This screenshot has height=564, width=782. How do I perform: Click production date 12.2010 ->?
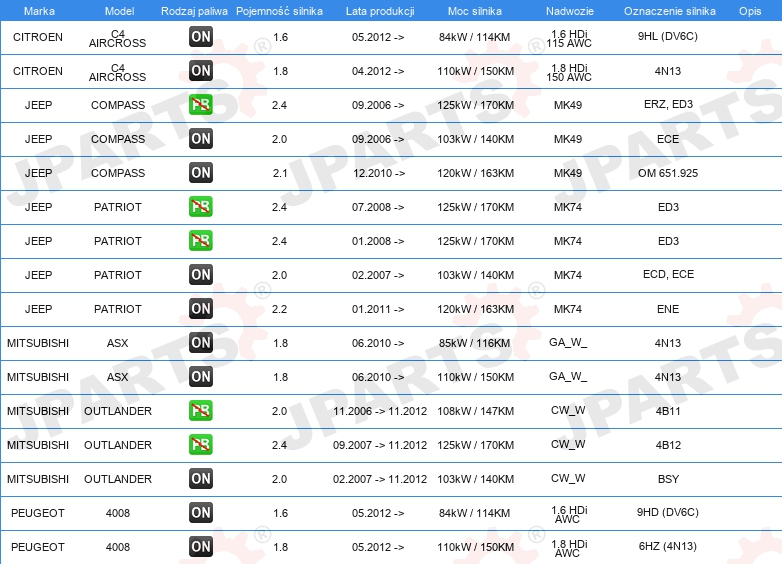[x=379, y=173]
